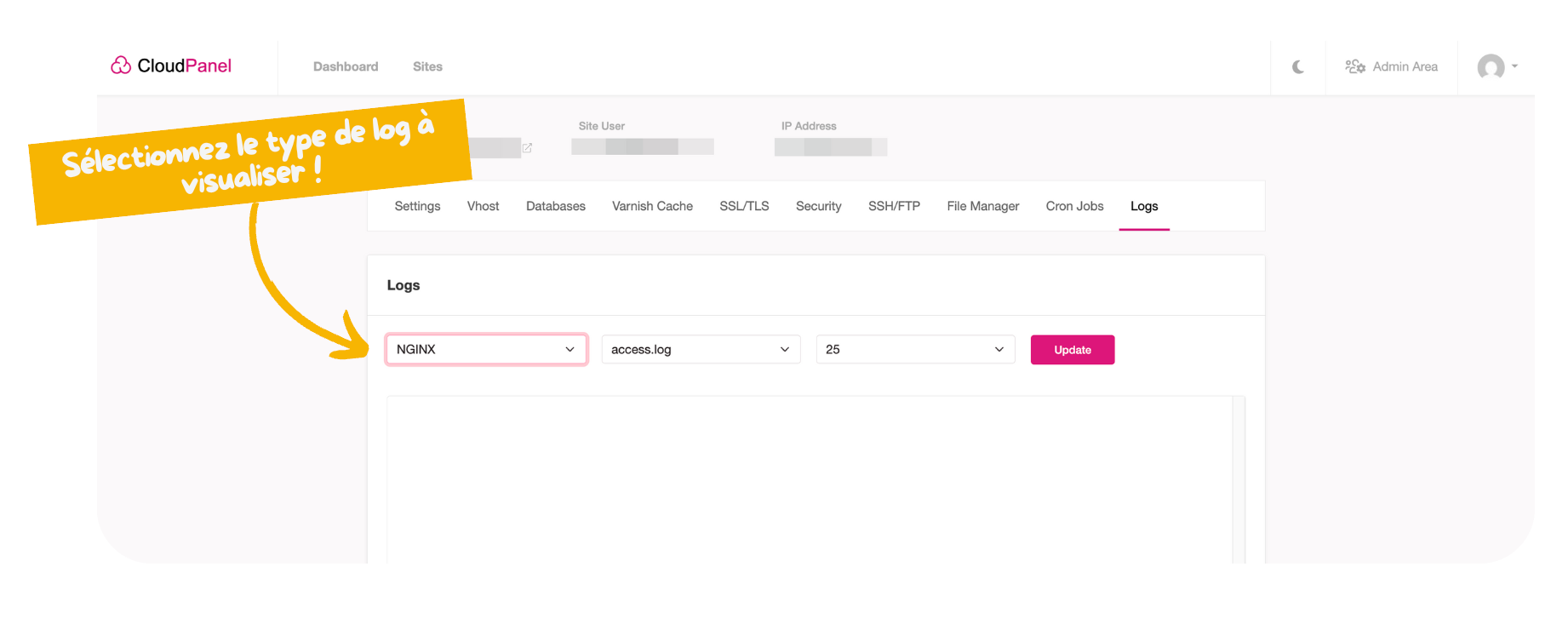The image size is (1568, 618).
Task: Click the Update button to refresh logs
Action: pos(1073,349)
